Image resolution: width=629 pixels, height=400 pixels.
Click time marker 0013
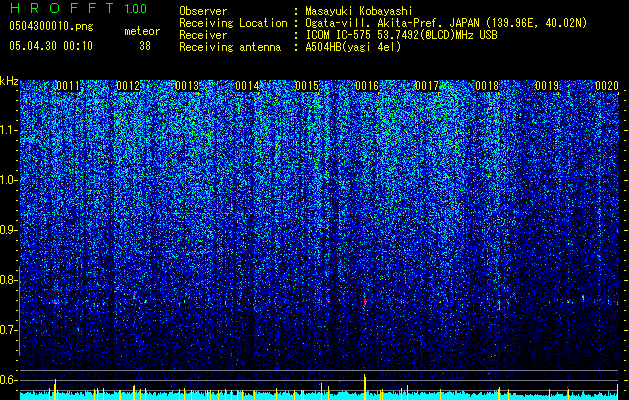tap(187, 86)
